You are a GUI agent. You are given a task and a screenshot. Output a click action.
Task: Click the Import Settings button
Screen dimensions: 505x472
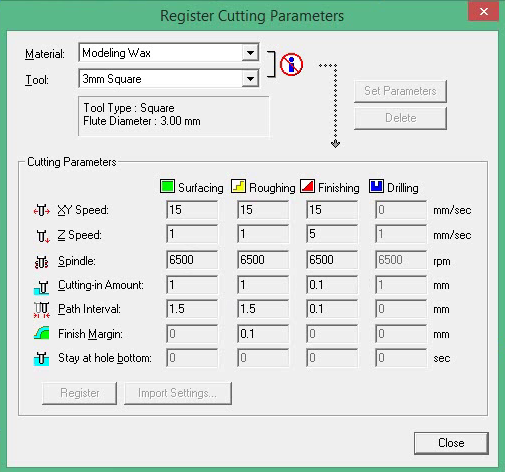coord(178,393)
